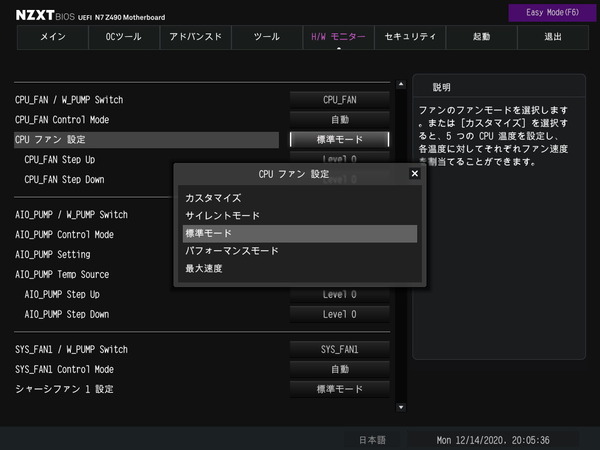Change CPU_FAN Control Mode 自動 value
The width and height of the screenshot is (600, 450).
coord(339,119)
